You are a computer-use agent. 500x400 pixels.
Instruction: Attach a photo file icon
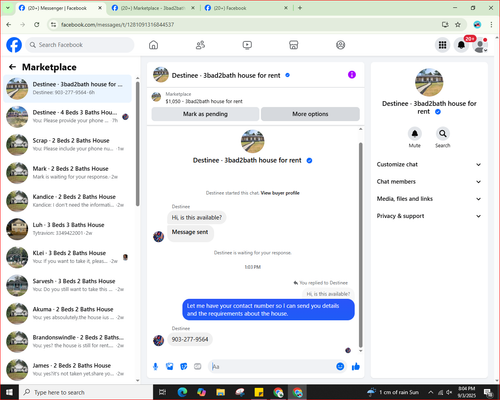170,367
